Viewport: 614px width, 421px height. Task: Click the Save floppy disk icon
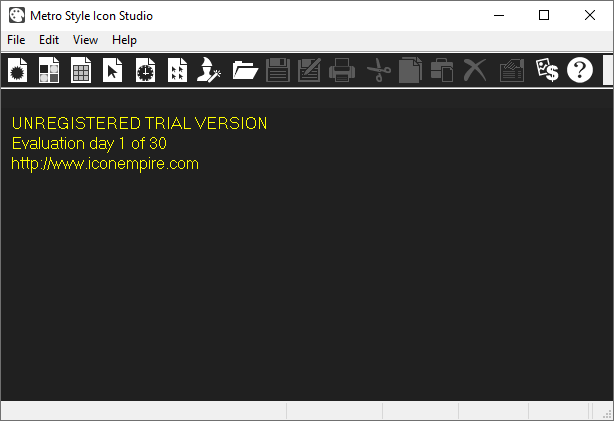click(278, 70)
